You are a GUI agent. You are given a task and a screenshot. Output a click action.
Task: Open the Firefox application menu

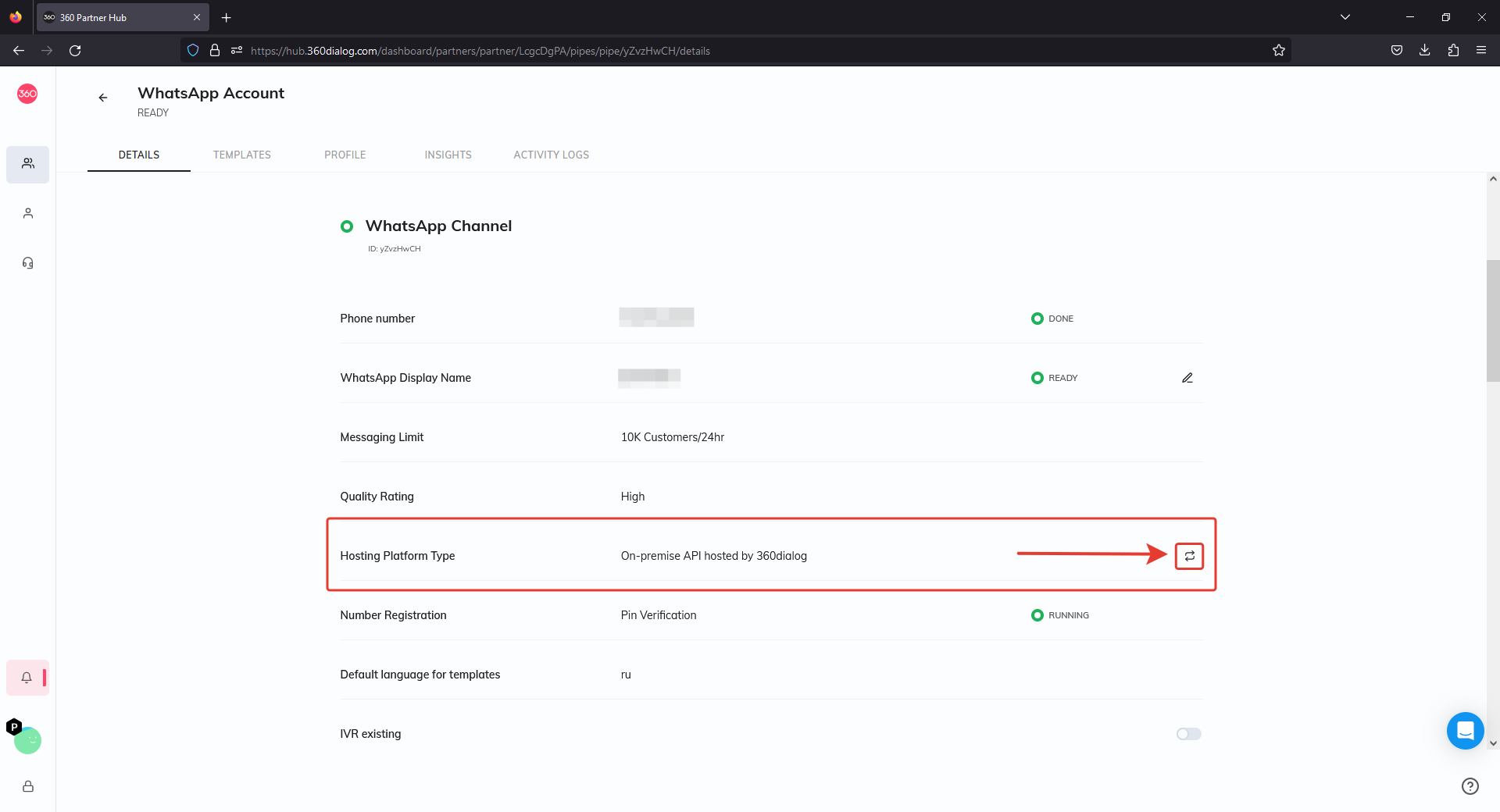tap(1480, 50)
